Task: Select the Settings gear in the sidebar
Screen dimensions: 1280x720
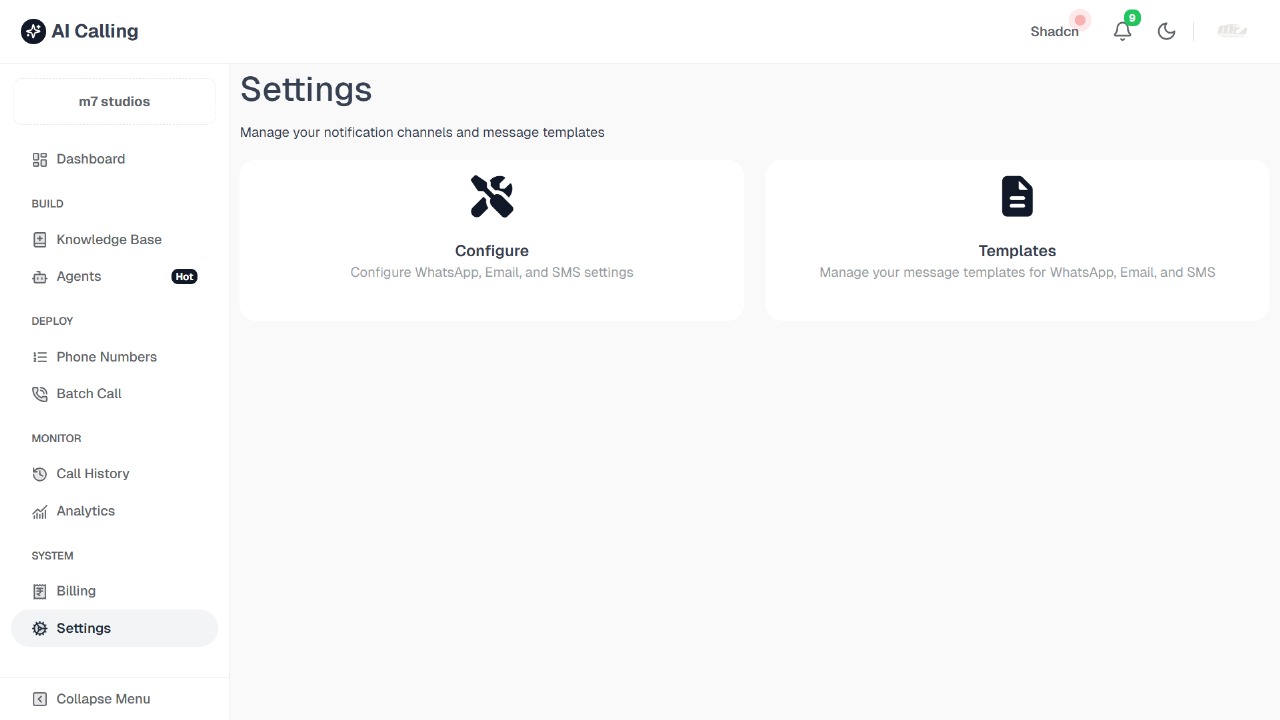Action: pyautogui.click(x=39, y=628)
